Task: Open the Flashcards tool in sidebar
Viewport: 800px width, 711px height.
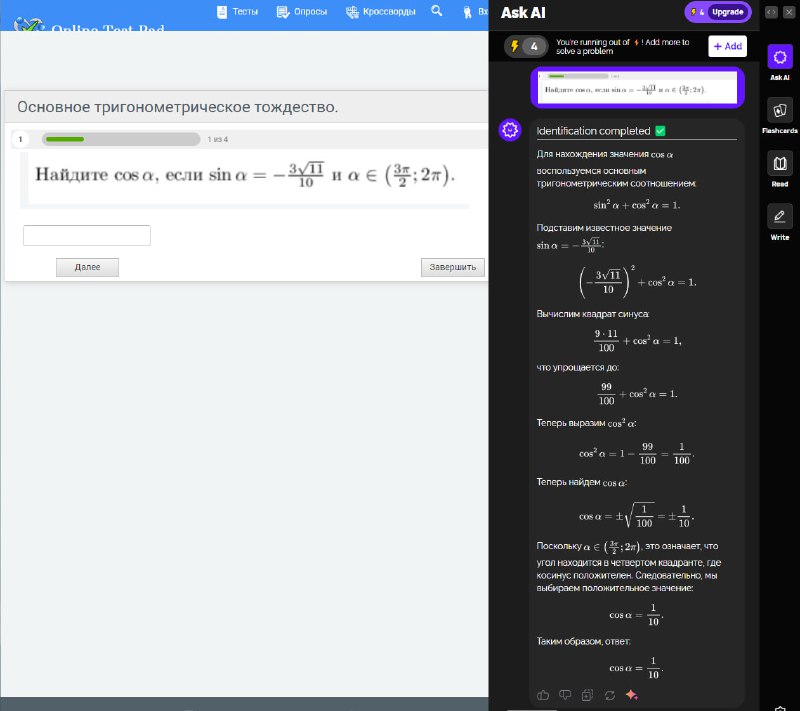Action: pyautogui.click(x=779, y=112)
